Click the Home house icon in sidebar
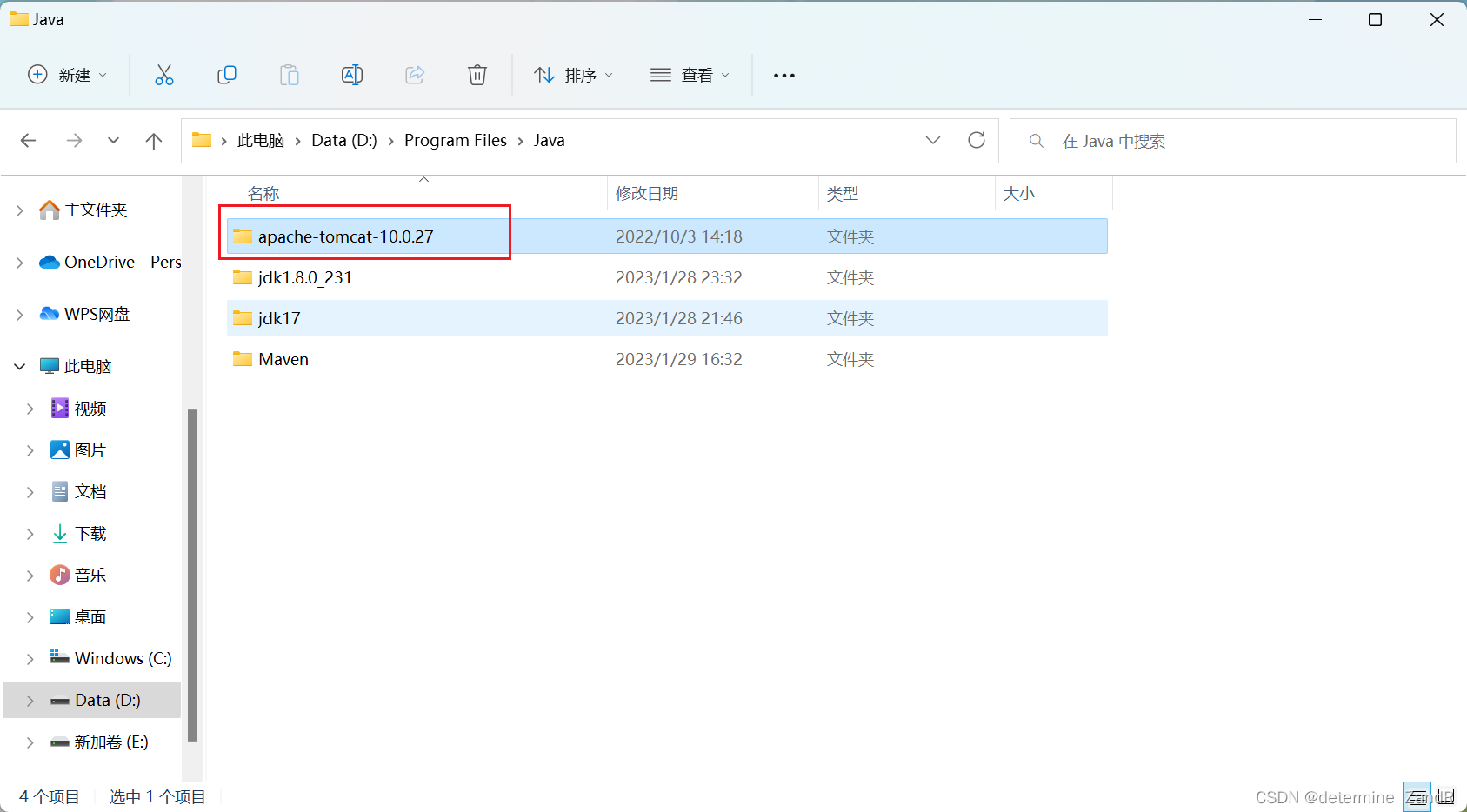This screenshot has width=1467, height=812. [x=50, y=210]
